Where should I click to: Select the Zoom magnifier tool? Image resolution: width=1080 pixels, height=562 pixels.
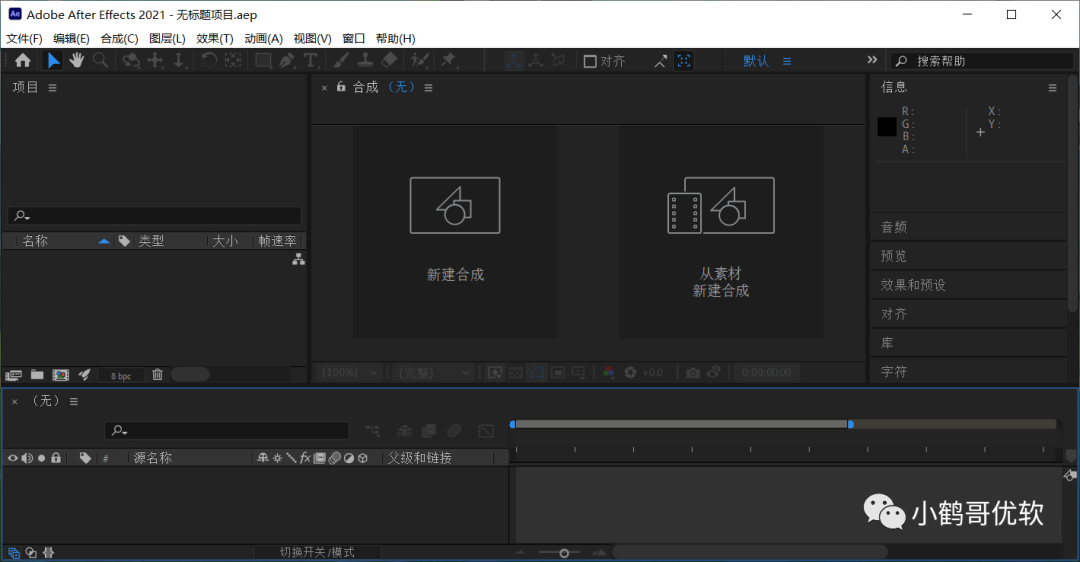point(101,61)
